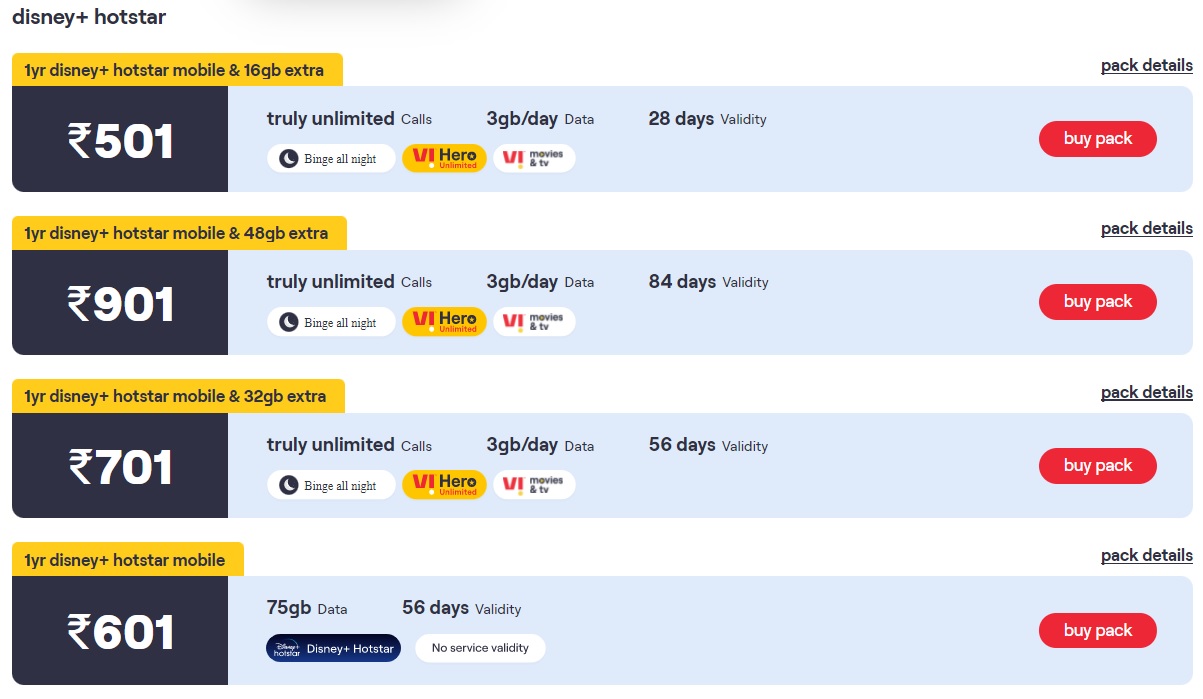View pack details of ₹601 plan
Image resolution: width=1203 pixels, height=699 pixels.
[x=1146, y=555]
